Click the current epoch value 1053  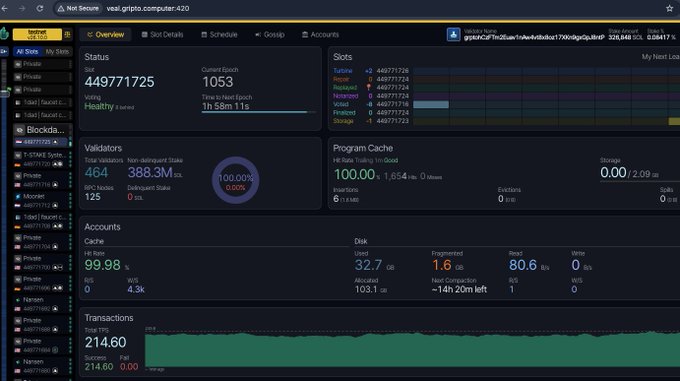point(218,82)
